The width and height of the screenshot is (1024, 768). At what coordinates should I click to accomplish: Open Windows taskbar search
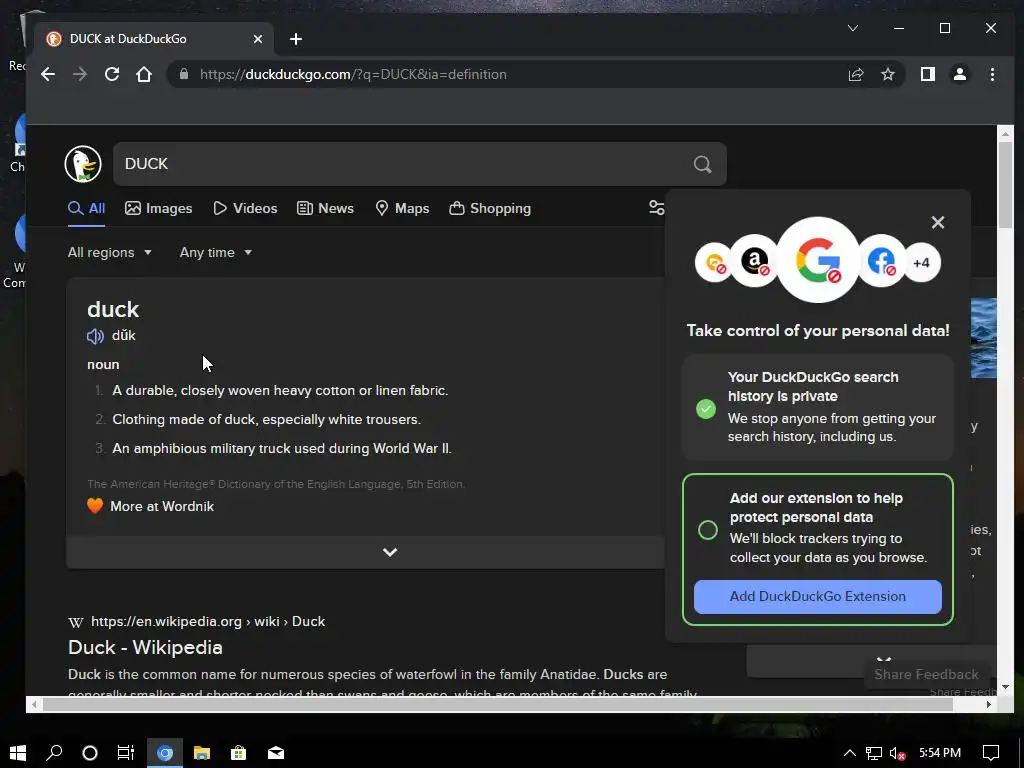pos(54,753)
